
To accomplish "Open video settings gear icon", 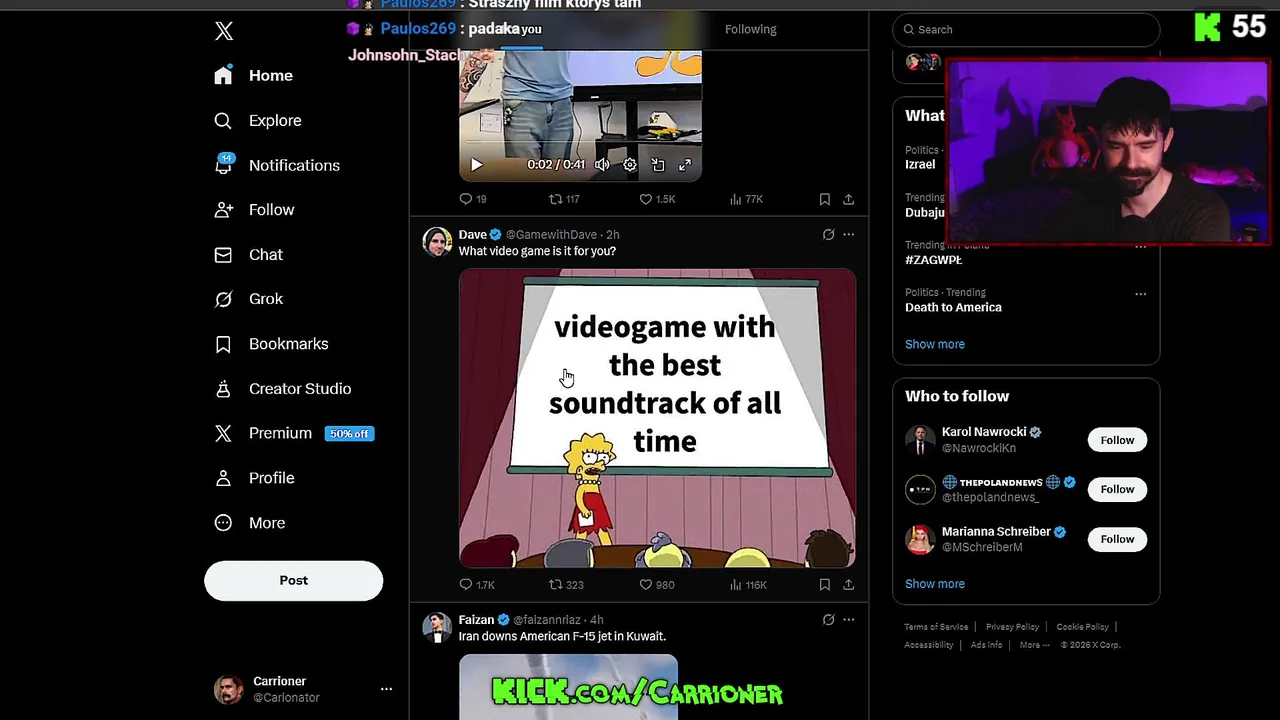I will 630,165.
